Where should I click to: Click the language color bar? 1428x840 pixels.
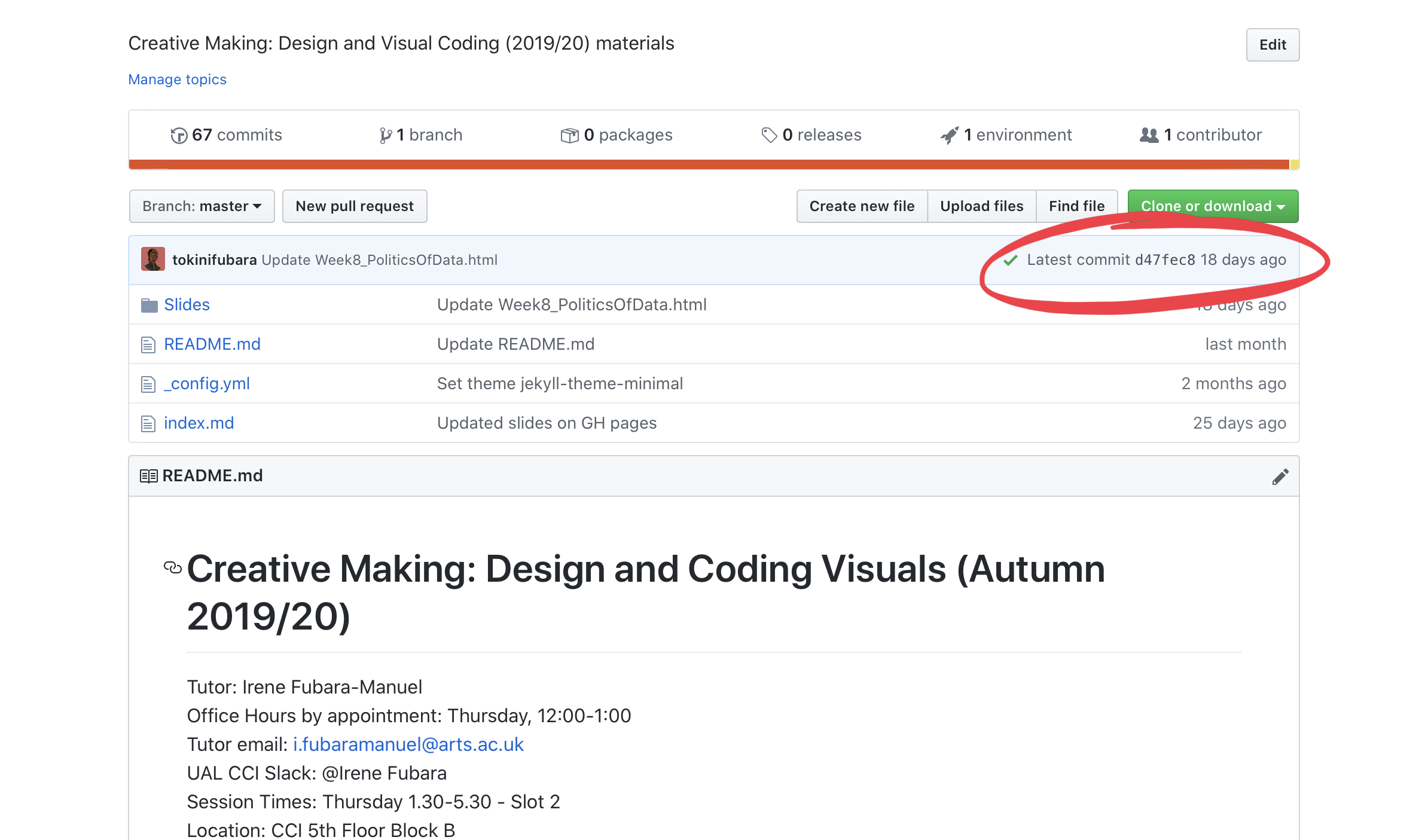(709, 164)
